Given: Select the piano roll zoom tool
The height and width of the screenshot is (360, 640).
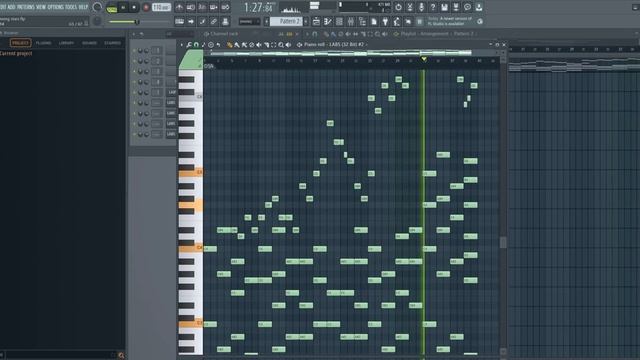Looking at the screenshot, I should (x=281, y=45).
